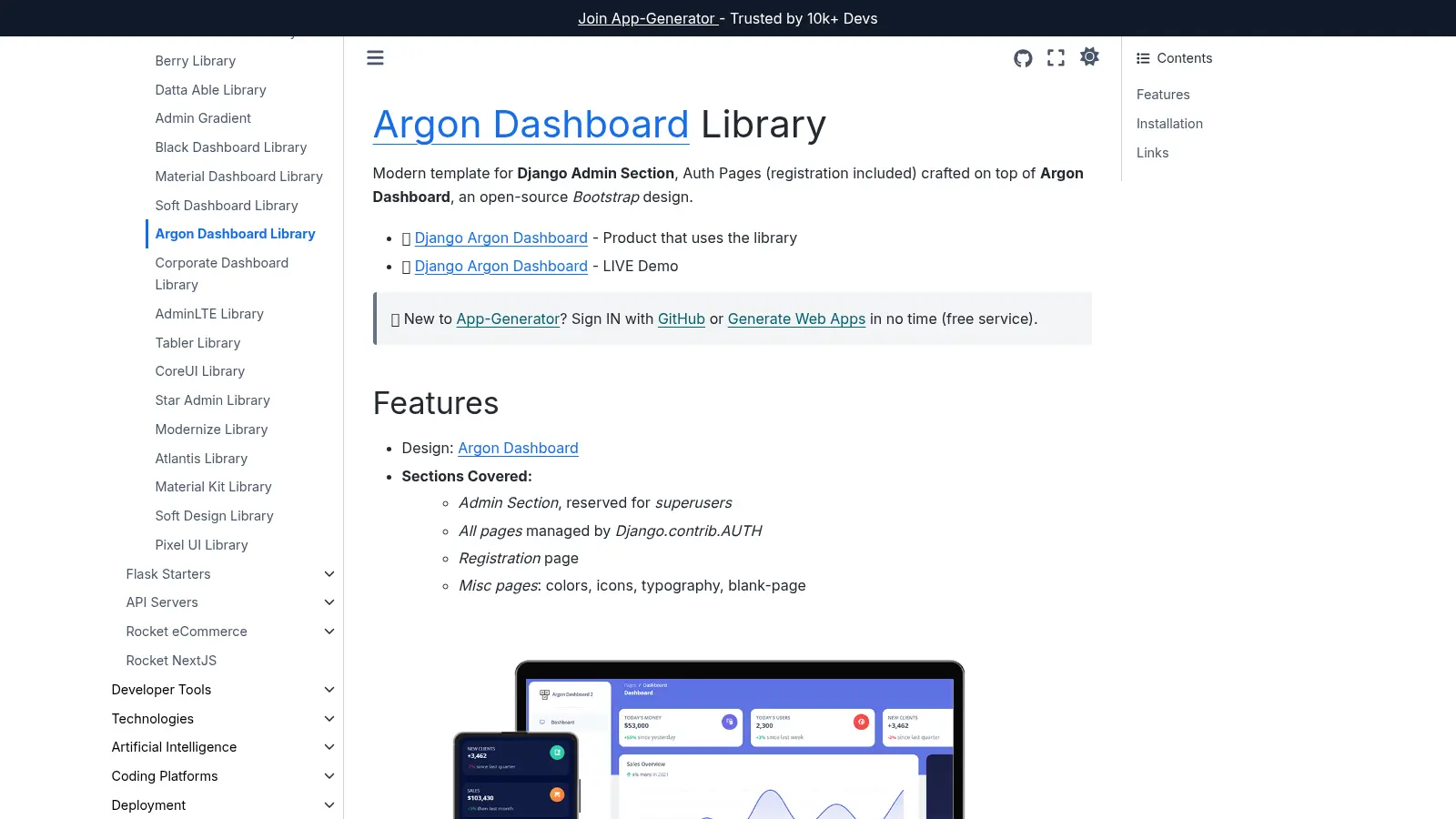
Task: Open CoreUI Library page
Action: pyautogui.click(x=199, y=371)
